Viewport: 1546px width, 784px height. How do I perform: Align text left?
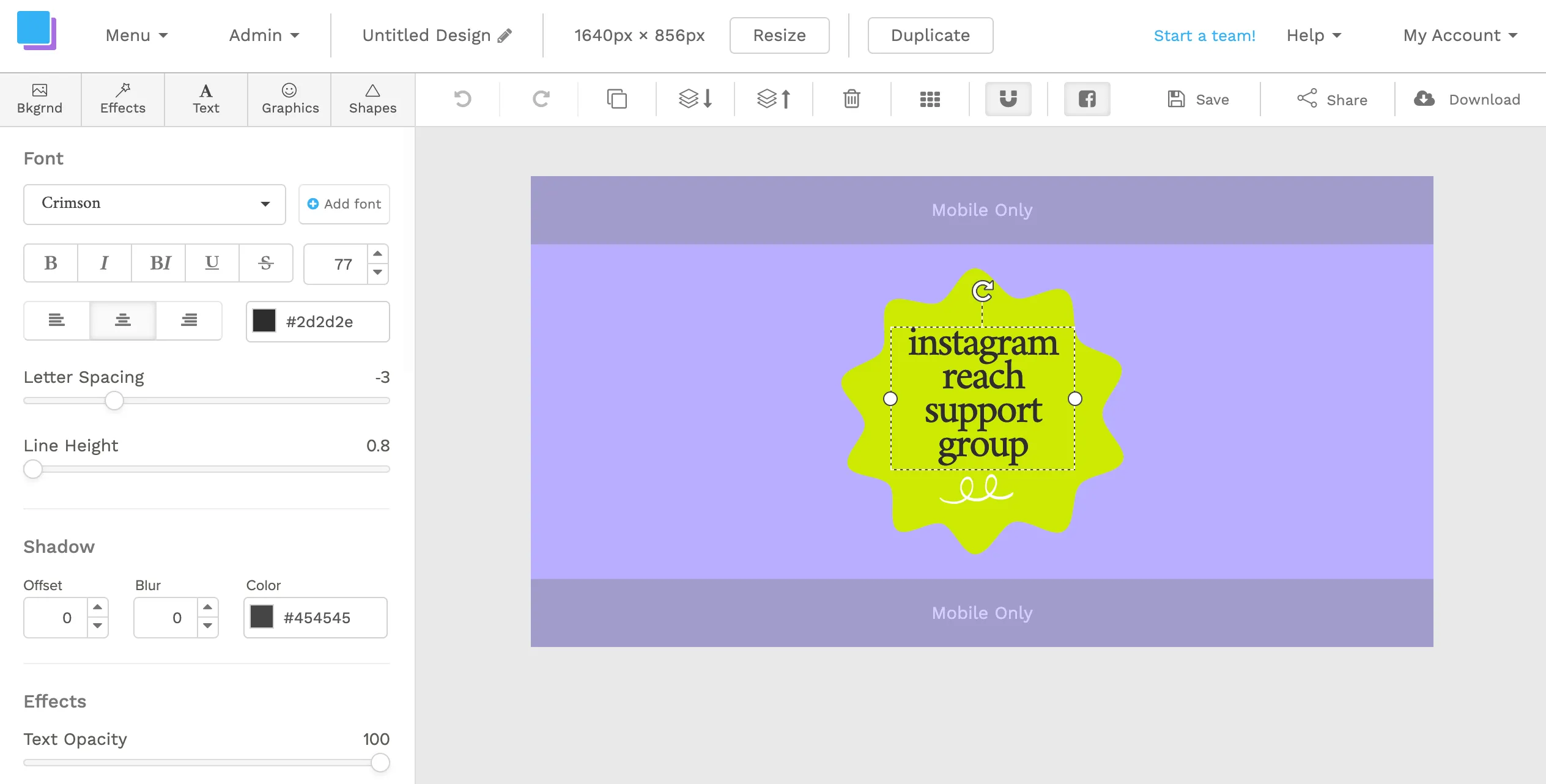(57, 320)
